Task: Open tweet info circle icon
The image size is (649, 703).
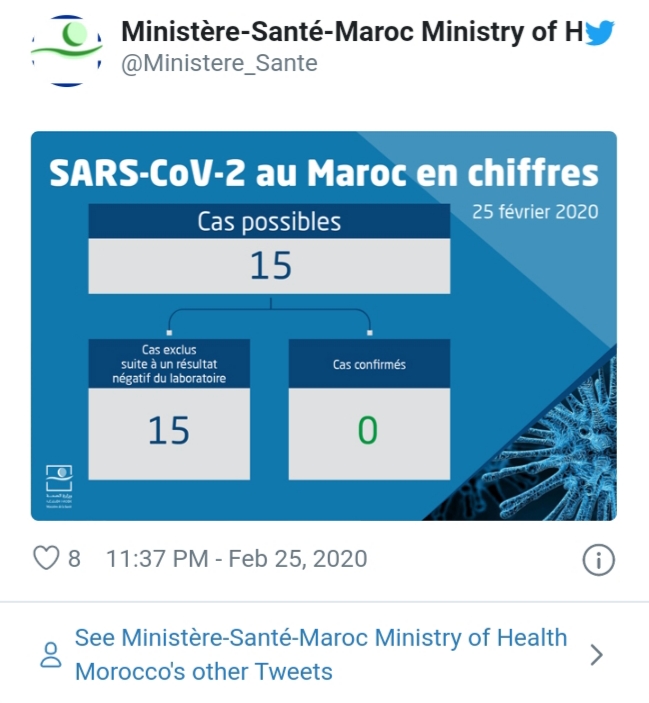Action: pyautogui.click(x=598, y=560)
